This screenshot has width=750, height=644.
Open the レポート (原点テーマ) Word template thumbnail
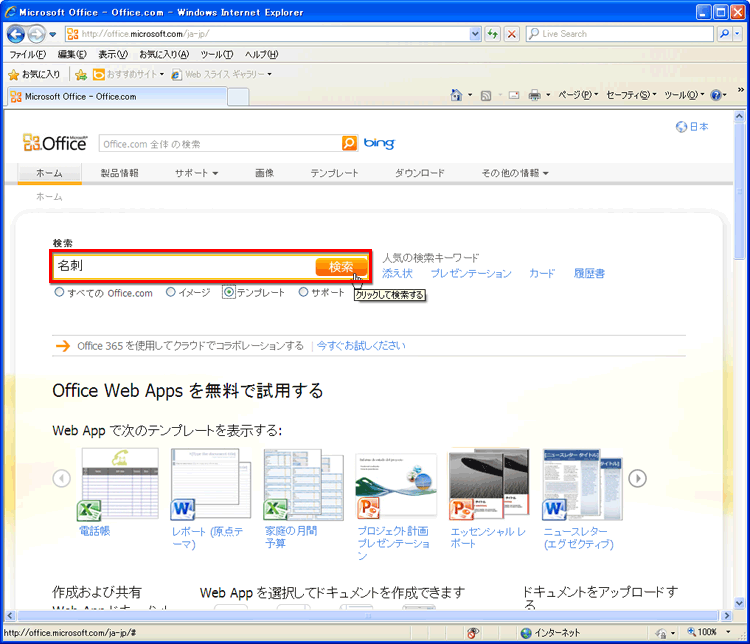[x=210, y=485]
